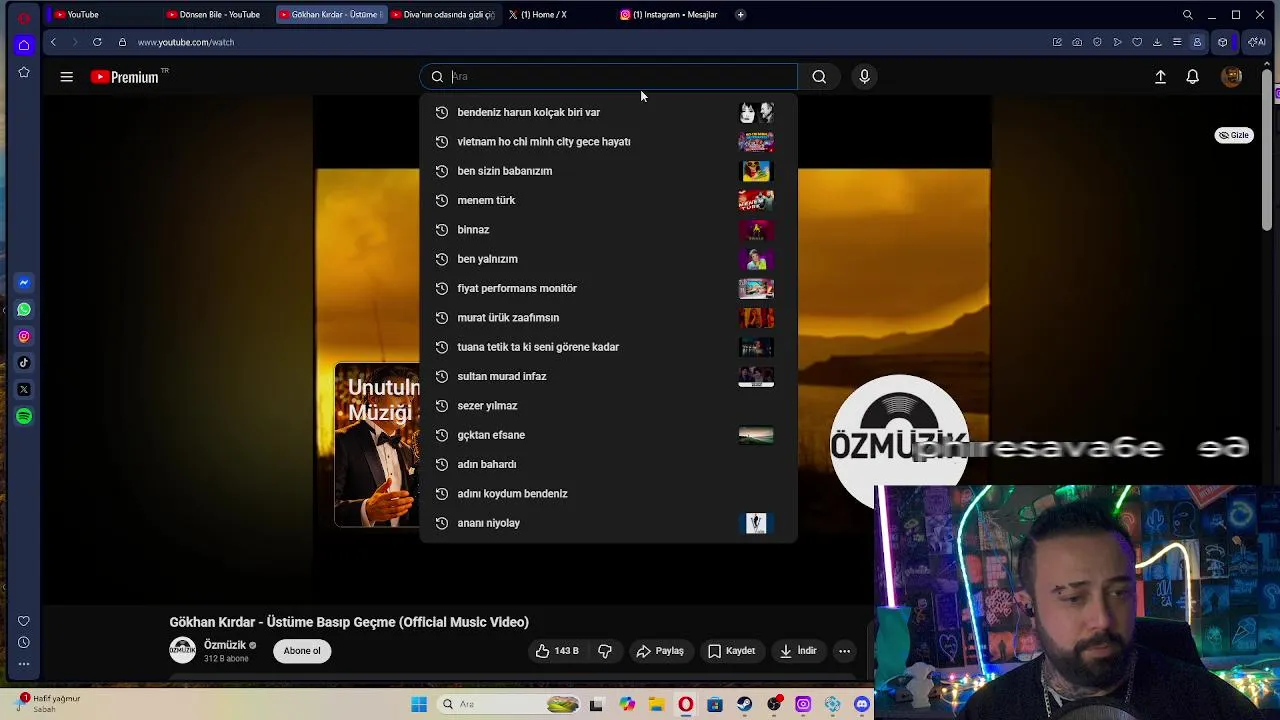Image resolution: width=1280 pixels, height=720 pixels.
Task: Open WhatsApp in the Opera sidebar
Action: tap(24, 310)
